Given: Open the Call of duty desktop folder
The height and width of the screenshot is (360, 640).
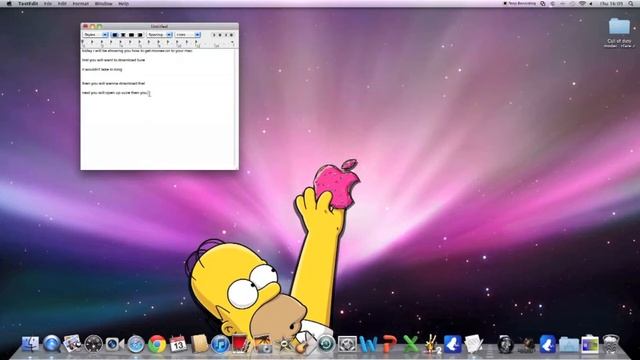Looking at the screenshot, I should coord(619,32).
